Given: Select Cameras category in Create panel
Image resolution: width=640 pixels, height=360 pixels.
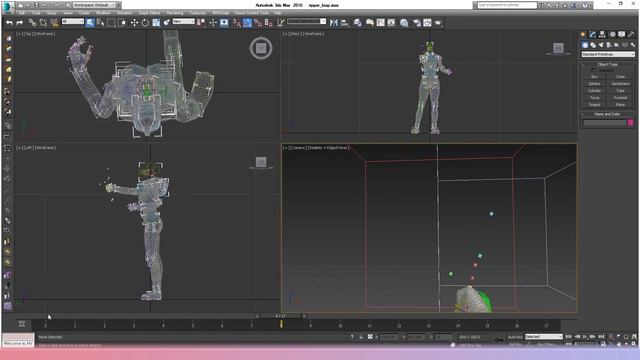Looking at the screenshot, I should pos(609,45).
